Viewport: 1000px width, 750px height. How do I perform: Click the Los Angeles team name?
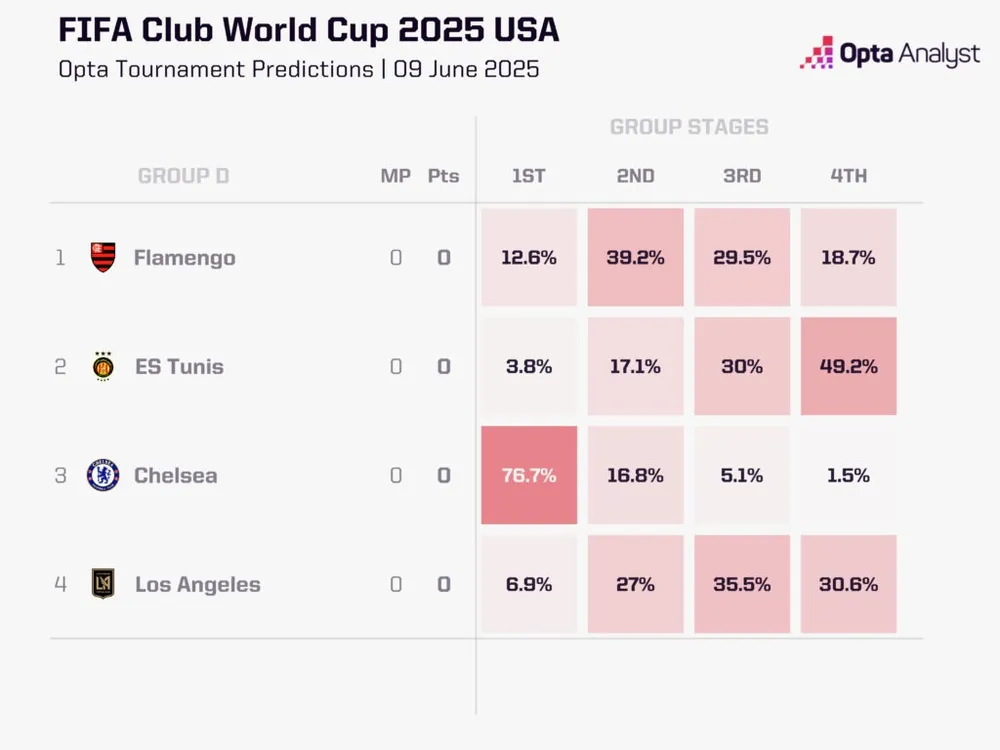197,585
